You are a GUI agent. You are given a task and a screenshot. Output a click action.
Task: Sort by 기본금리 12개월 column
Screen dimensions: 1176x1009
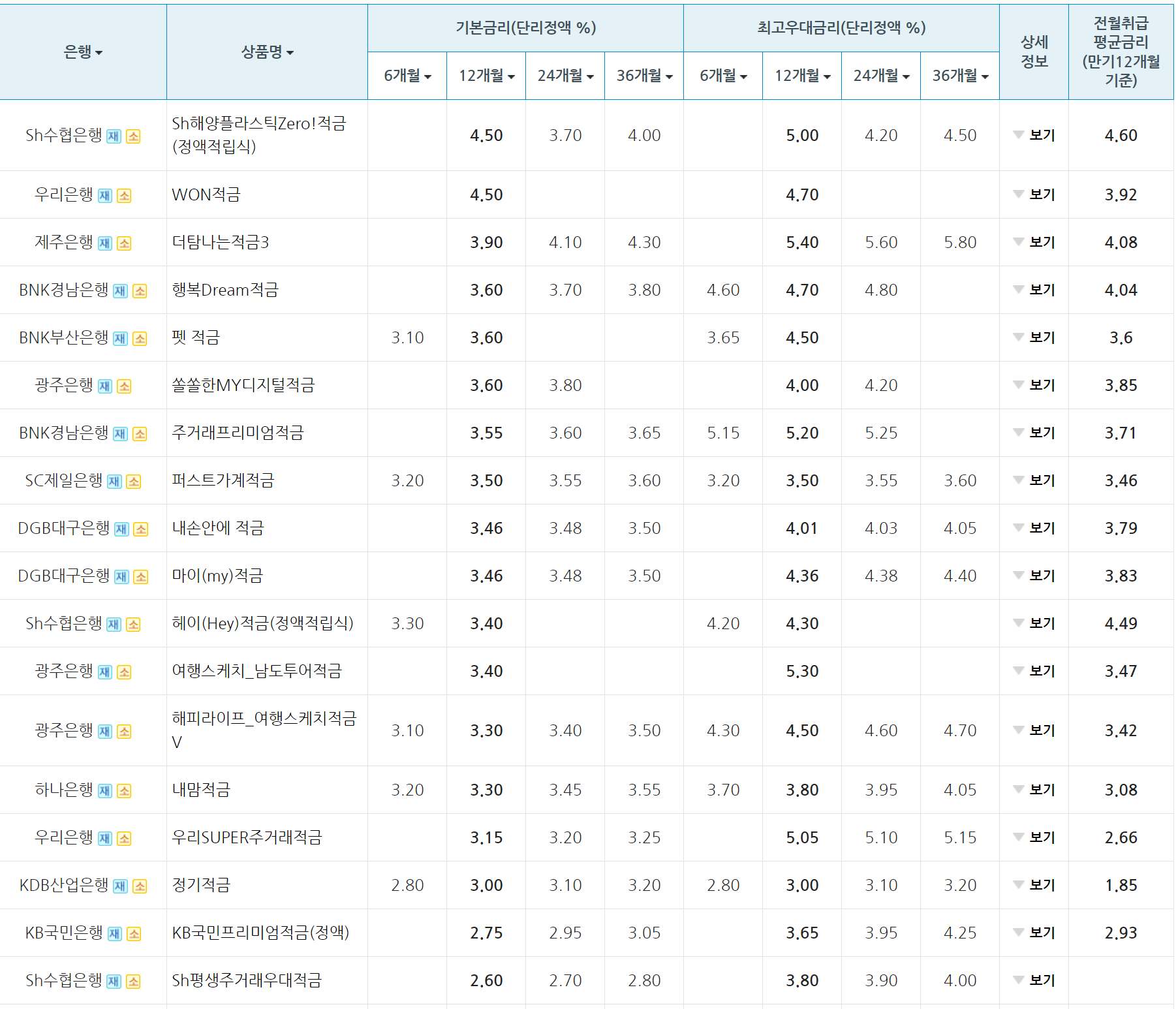tap(486, 76)
